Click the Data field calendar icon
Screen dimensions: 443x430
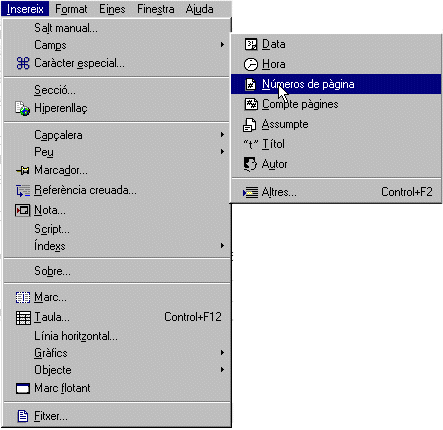(251, 44)
